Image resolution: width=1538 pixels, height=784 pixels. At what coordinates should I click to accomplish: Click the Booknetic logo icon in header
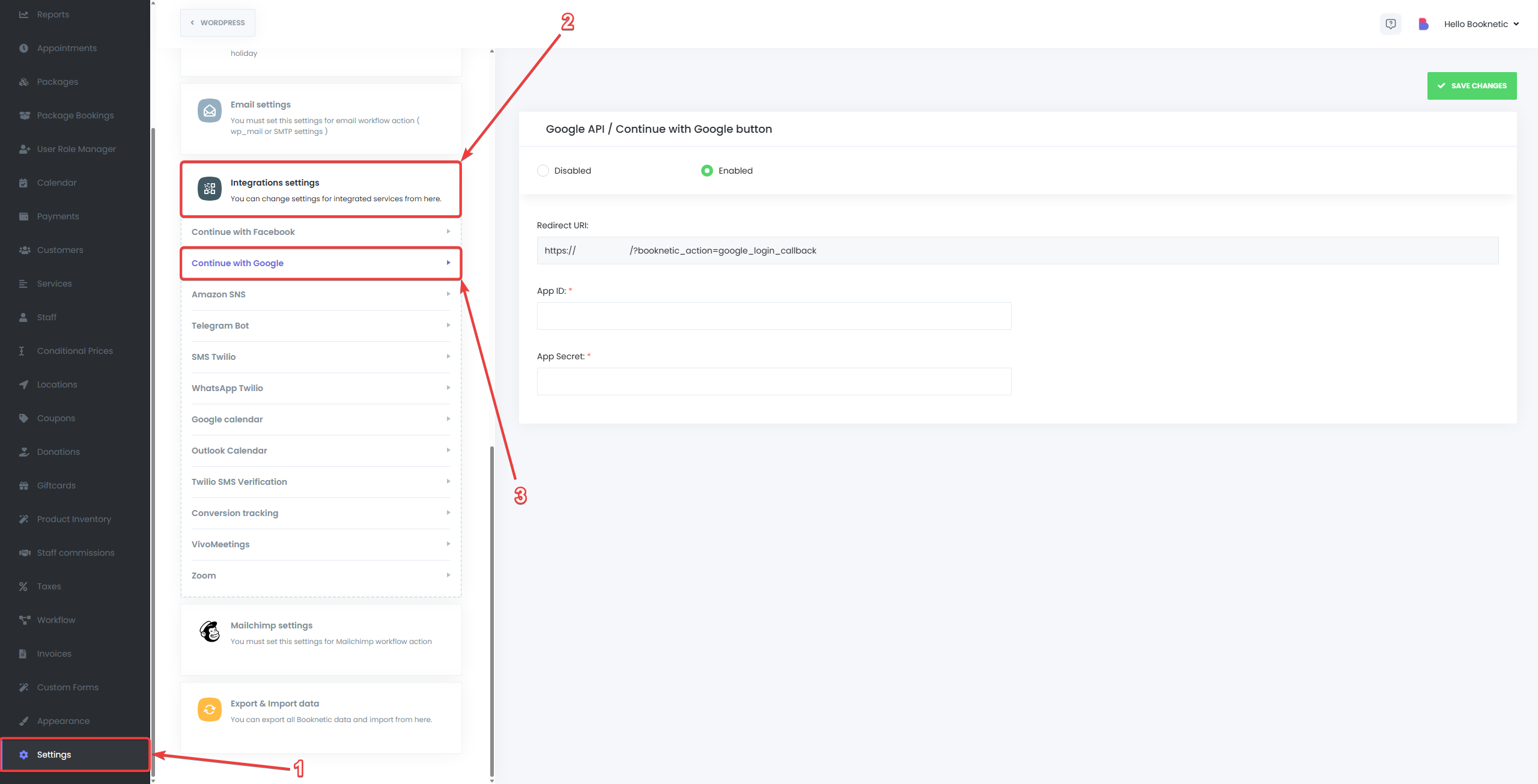(x=1423, y=24)
